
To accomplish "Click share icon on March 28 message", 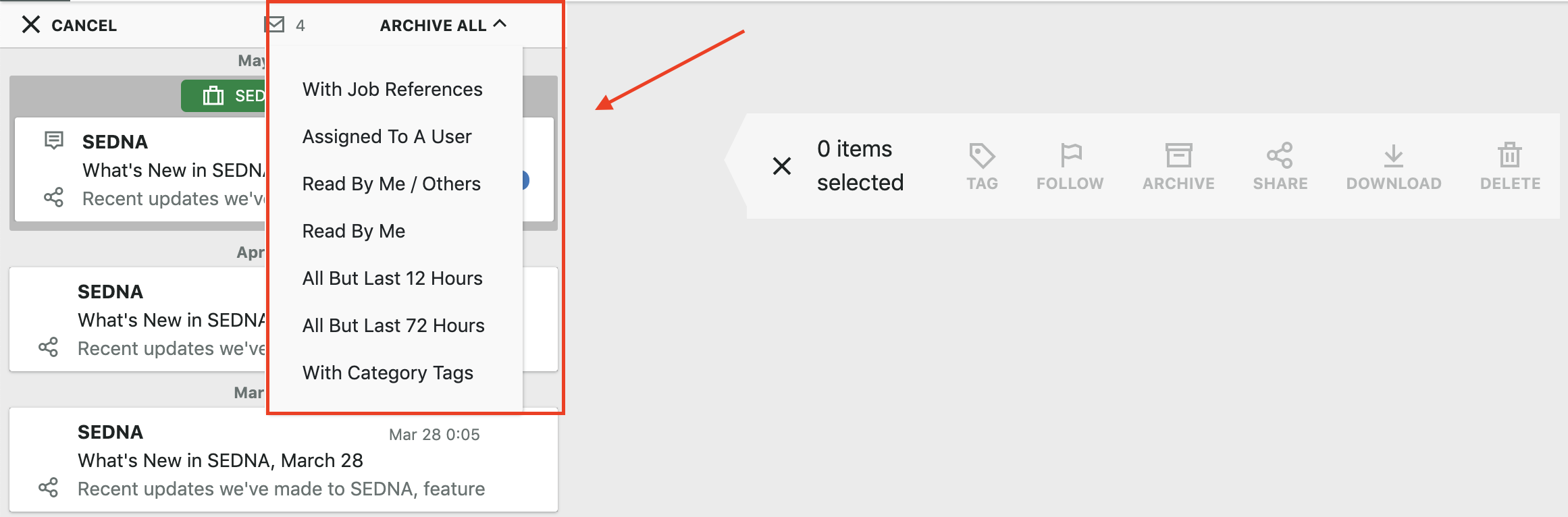I will (x=49, y=487).
